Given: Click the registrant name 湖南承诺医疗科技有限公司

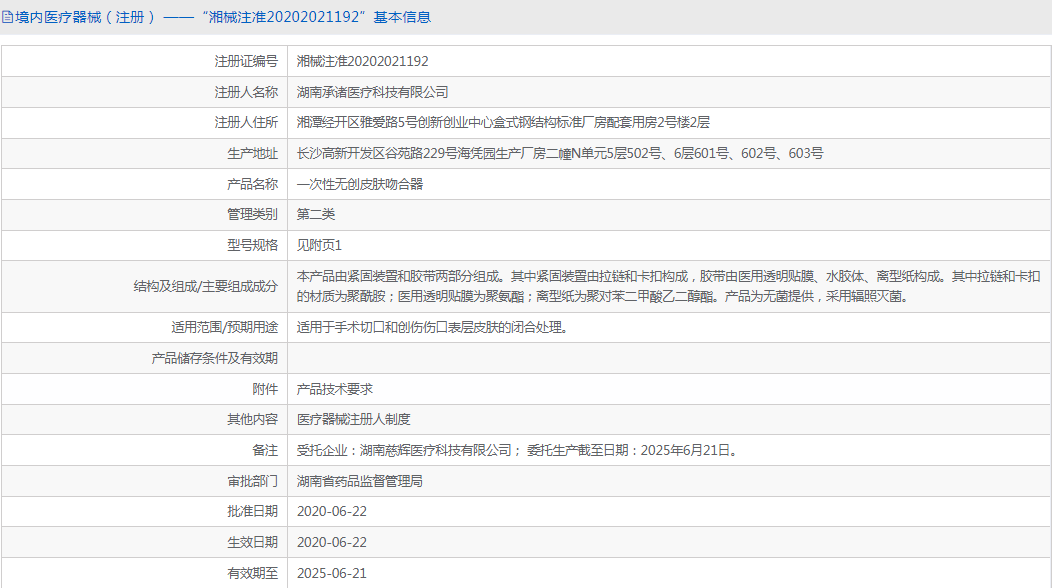Looking at the screenshot, I should point(373,92).
